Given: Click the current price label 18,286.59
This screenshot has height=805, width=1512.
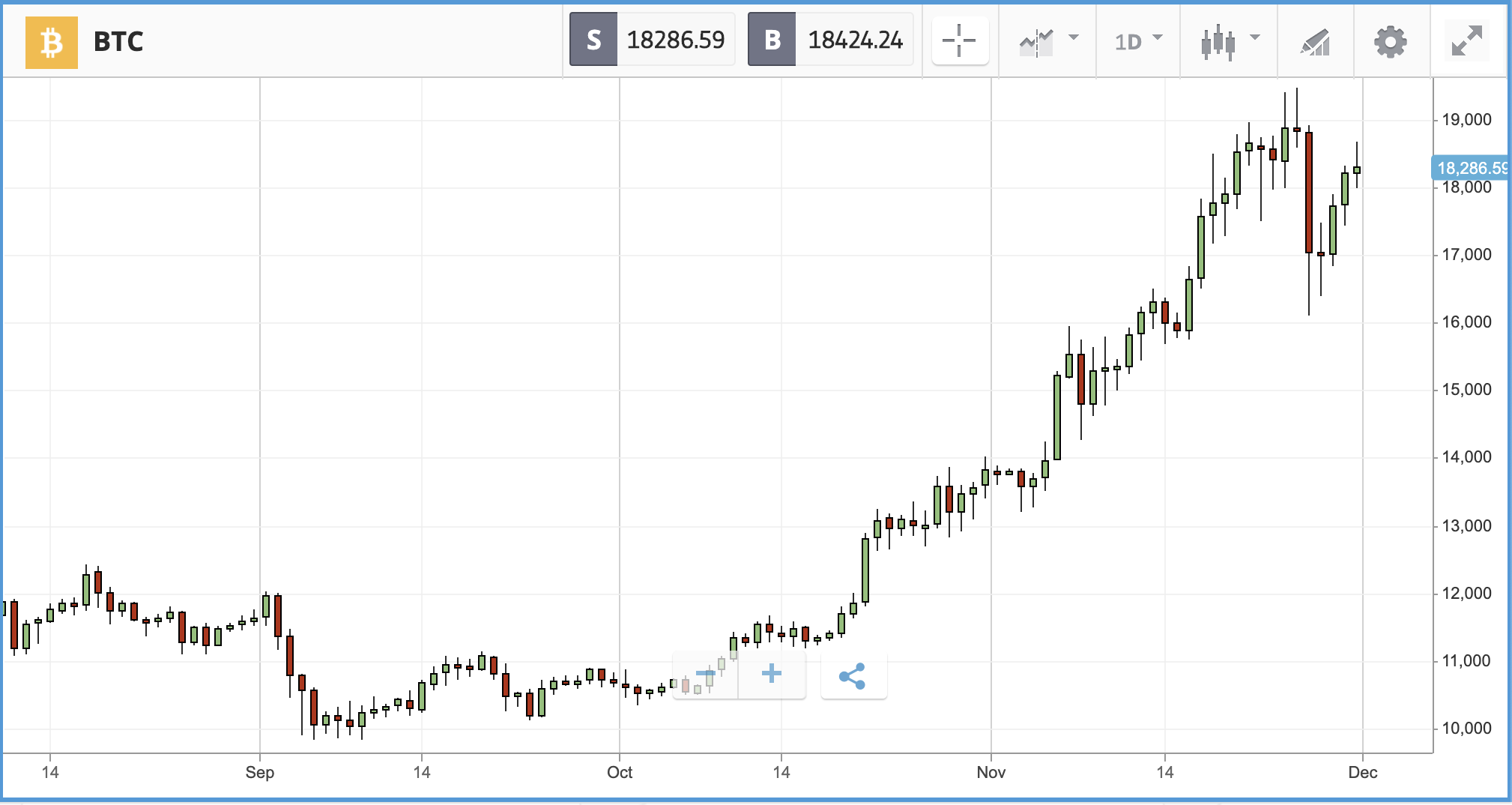Looking at the screenshot, I should (1469, 168).
